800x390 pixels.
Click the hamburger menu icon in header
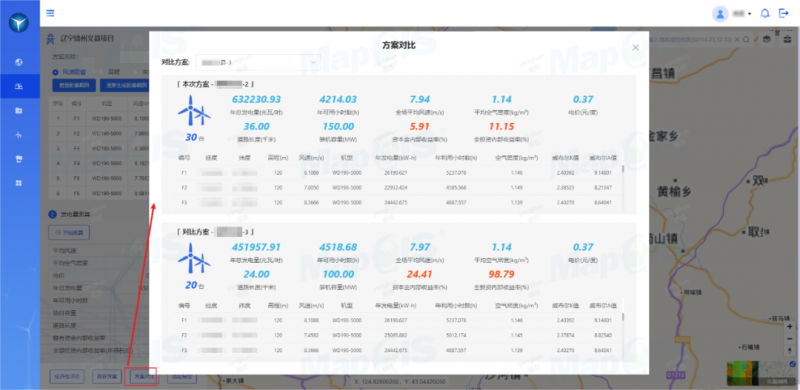point(50,13)
